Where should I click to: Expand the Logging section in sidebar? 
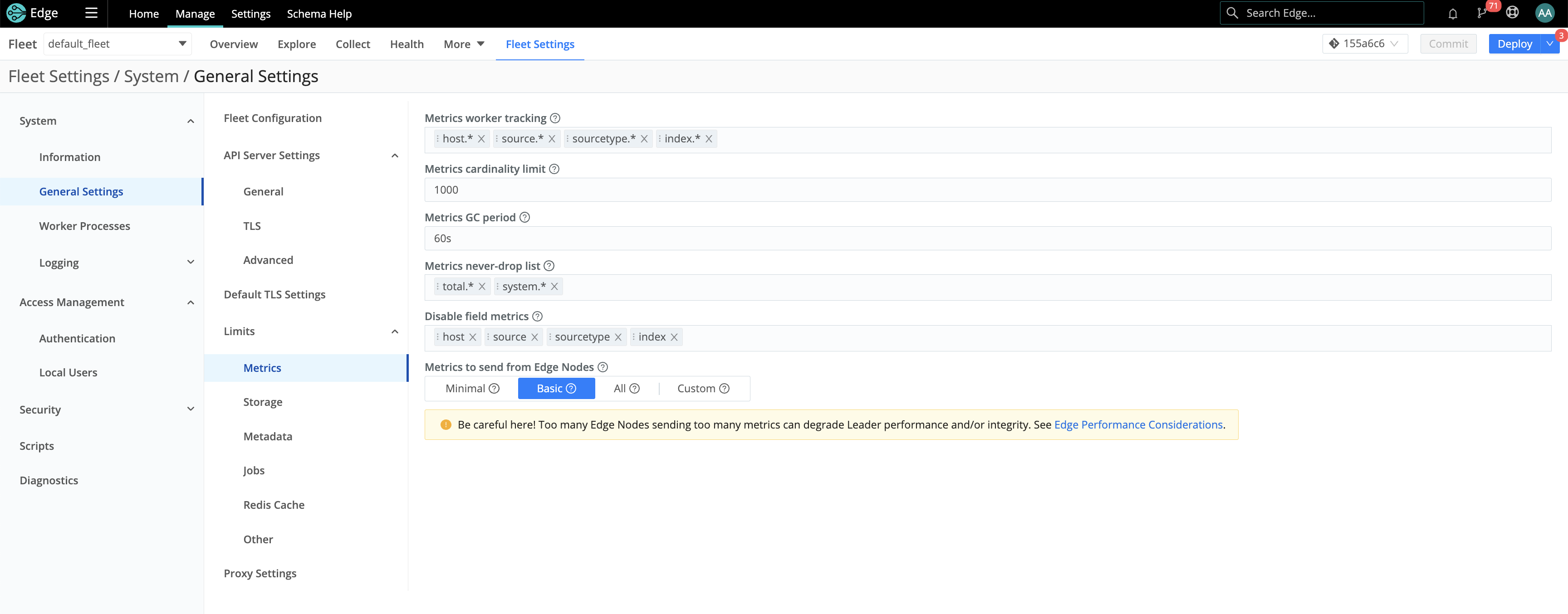coord(191,263)
